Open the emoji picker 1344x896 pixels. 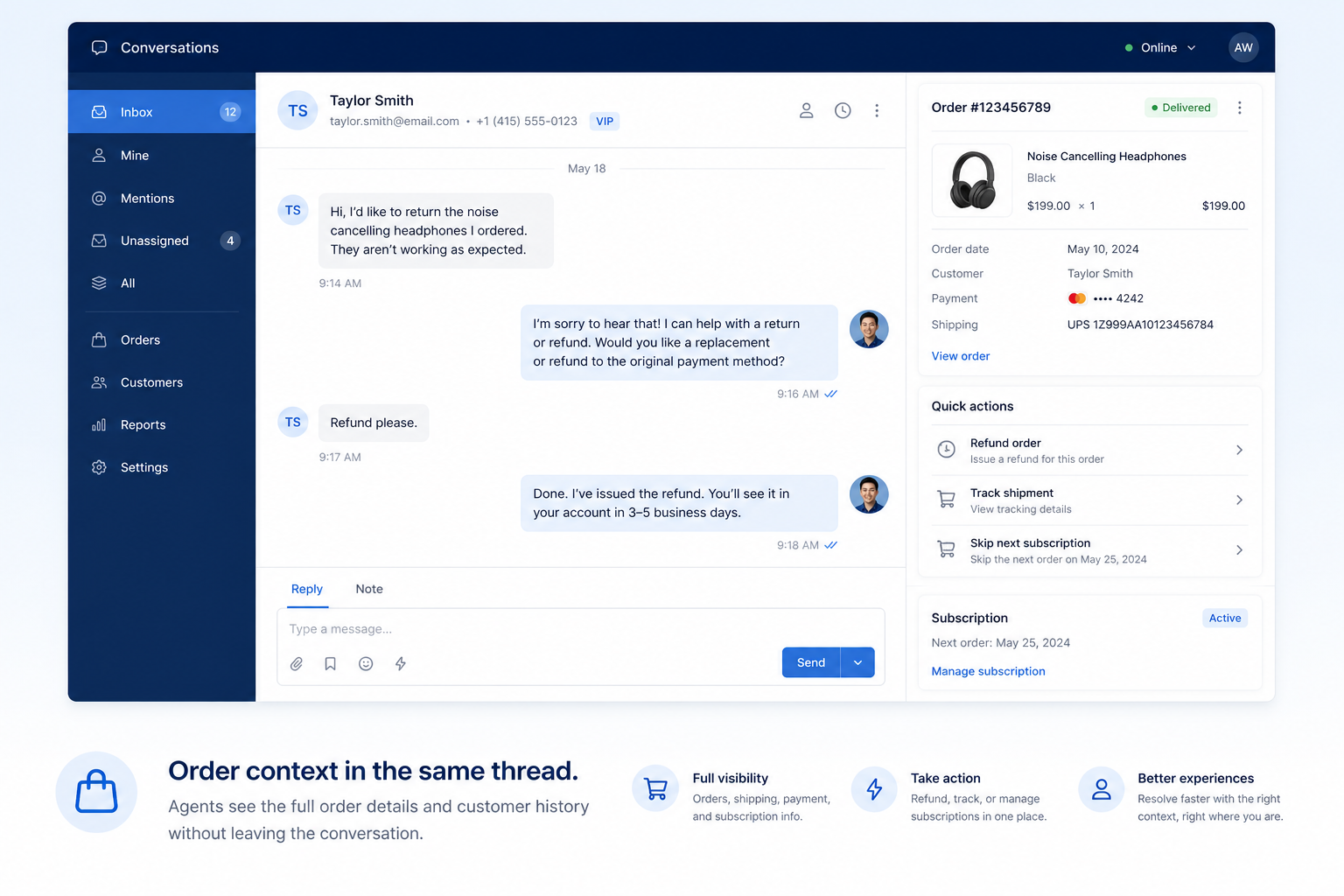[x=366, y=663]
